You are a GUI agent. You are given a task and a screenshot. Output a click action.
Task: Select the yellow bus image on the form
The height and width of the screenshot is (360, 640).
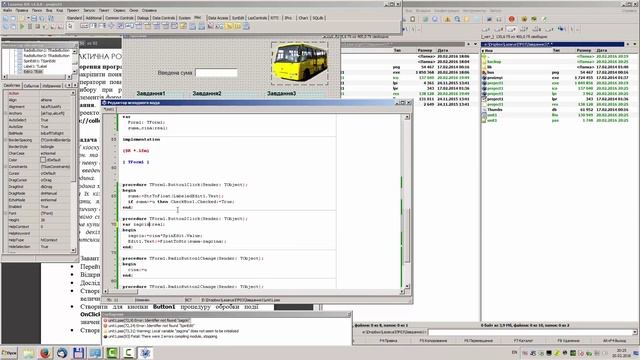300,62
